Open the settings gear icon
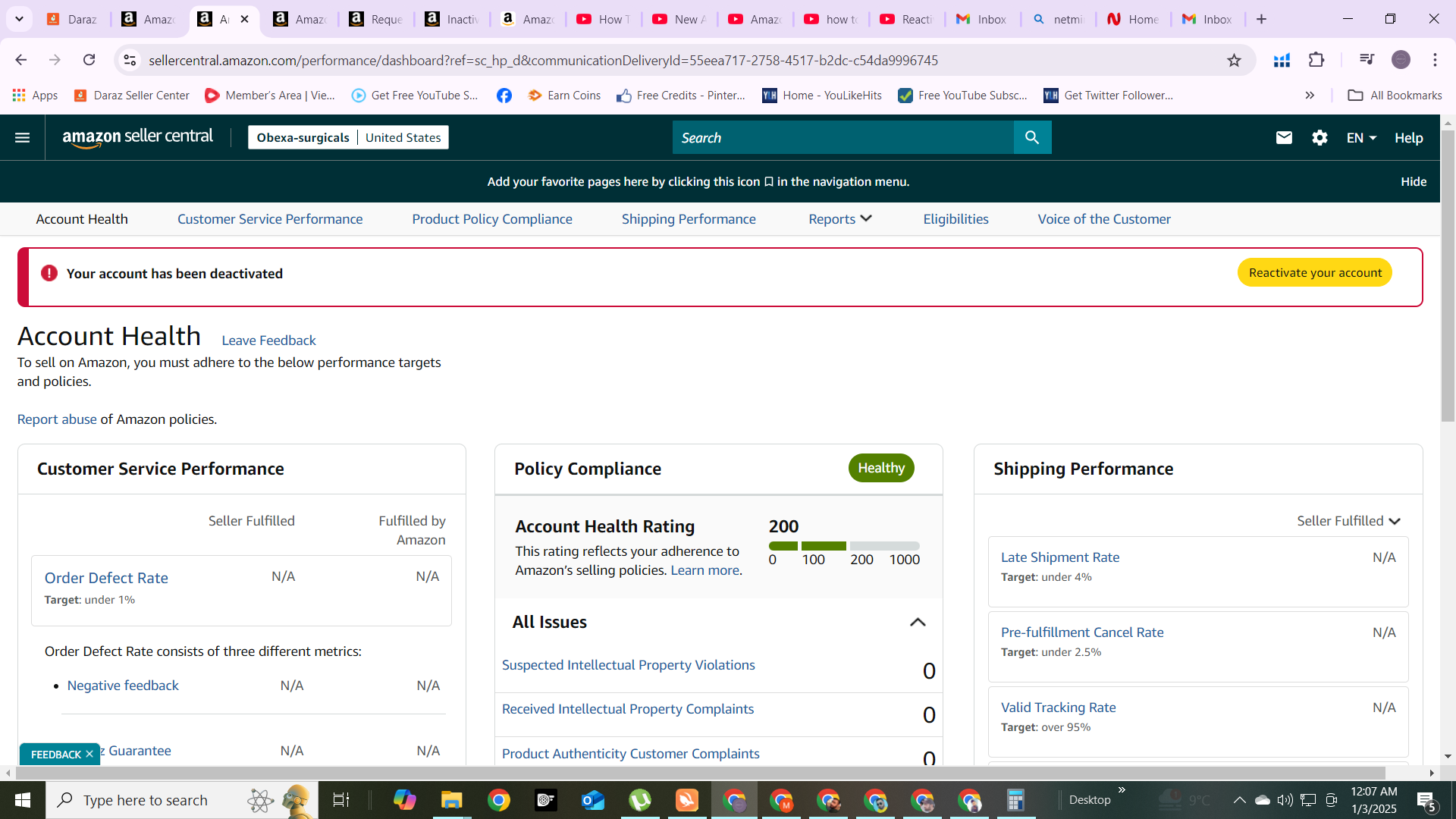The height and width of the screenshot is (819, 1456). (1319, 137)
